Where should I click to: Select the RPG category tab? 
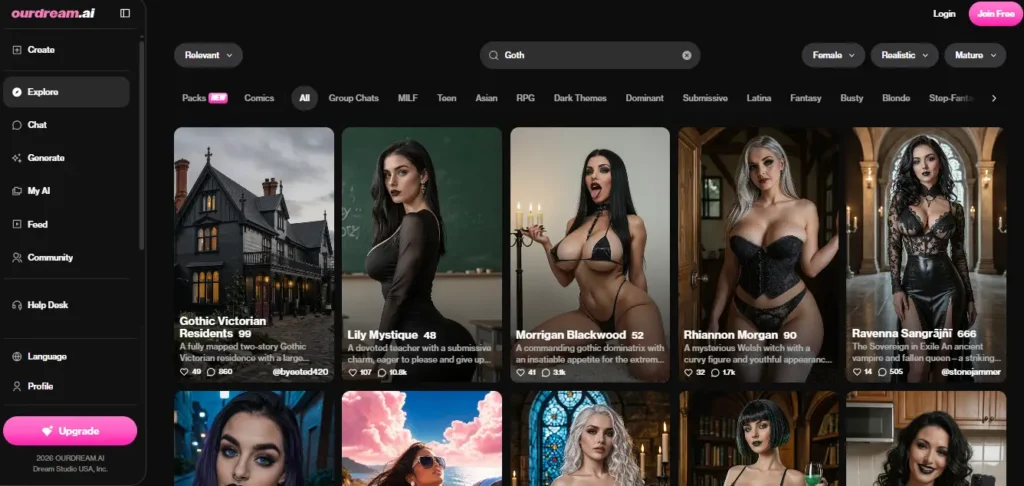click(525, 98)
